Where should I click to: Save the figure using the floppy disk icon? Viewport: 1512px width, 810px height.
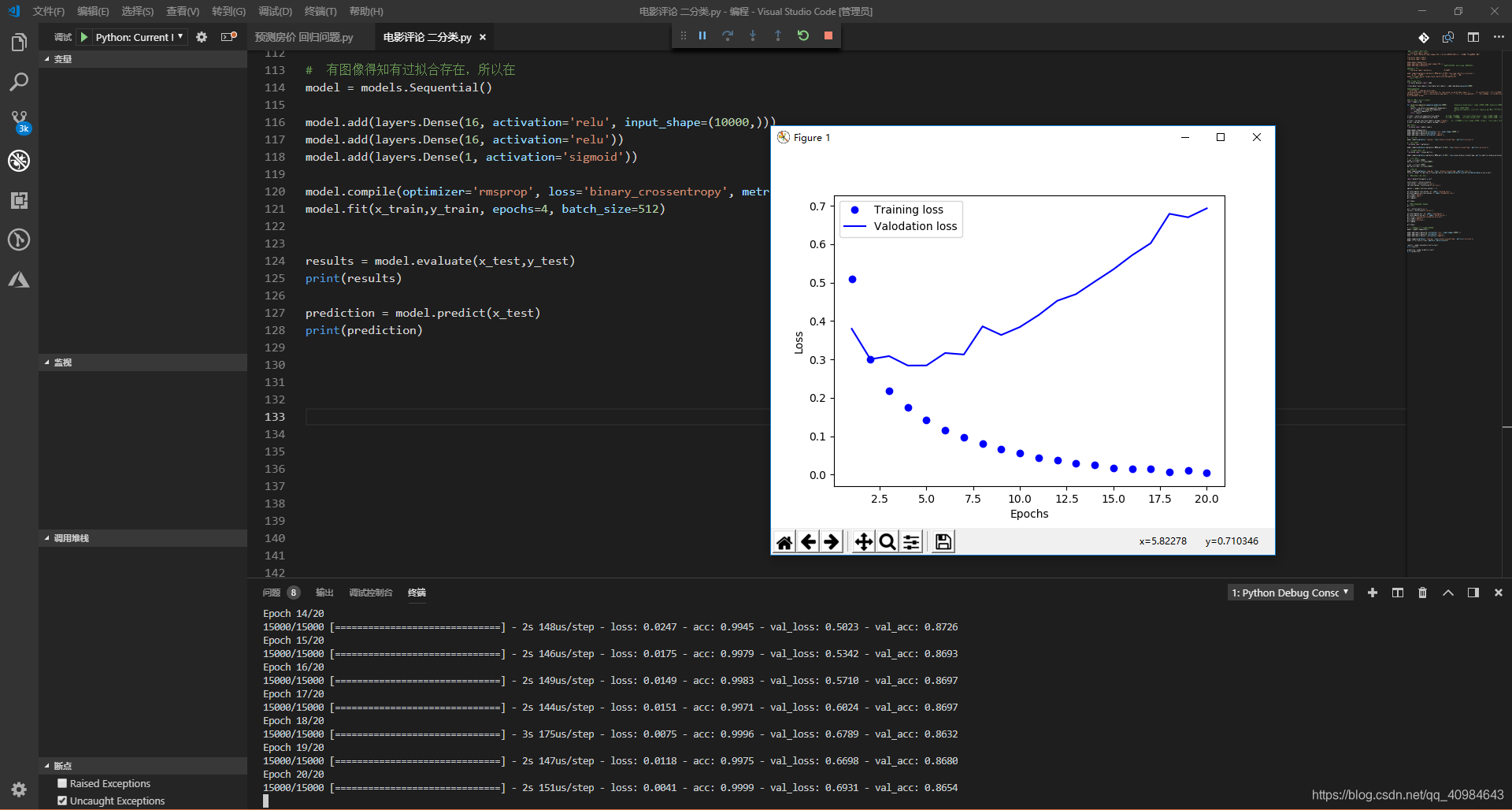pyautogui.click(x=943, y=542)
